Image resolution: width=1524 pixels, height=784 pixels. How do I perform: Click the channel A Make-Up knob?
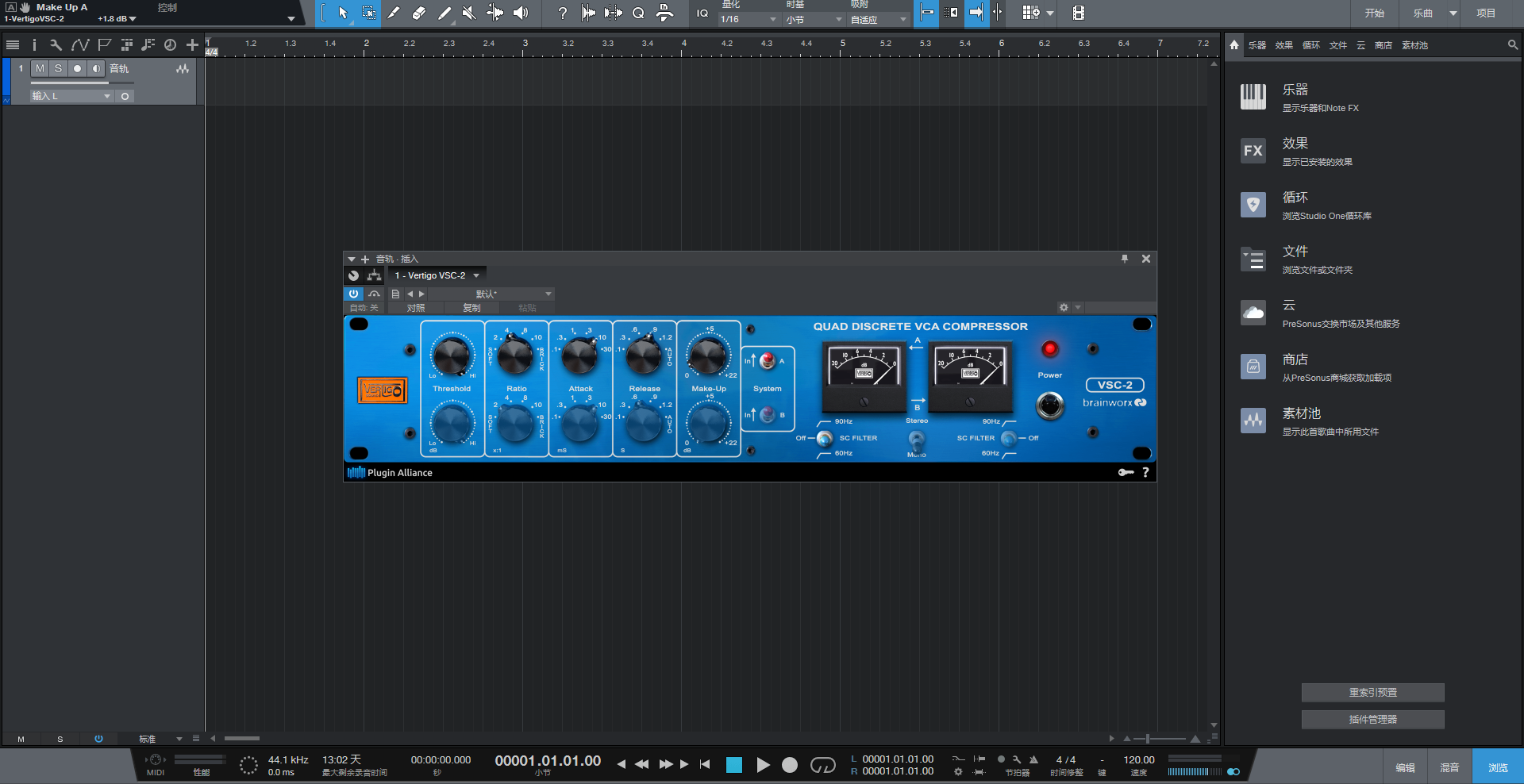(x=708, y=355)
